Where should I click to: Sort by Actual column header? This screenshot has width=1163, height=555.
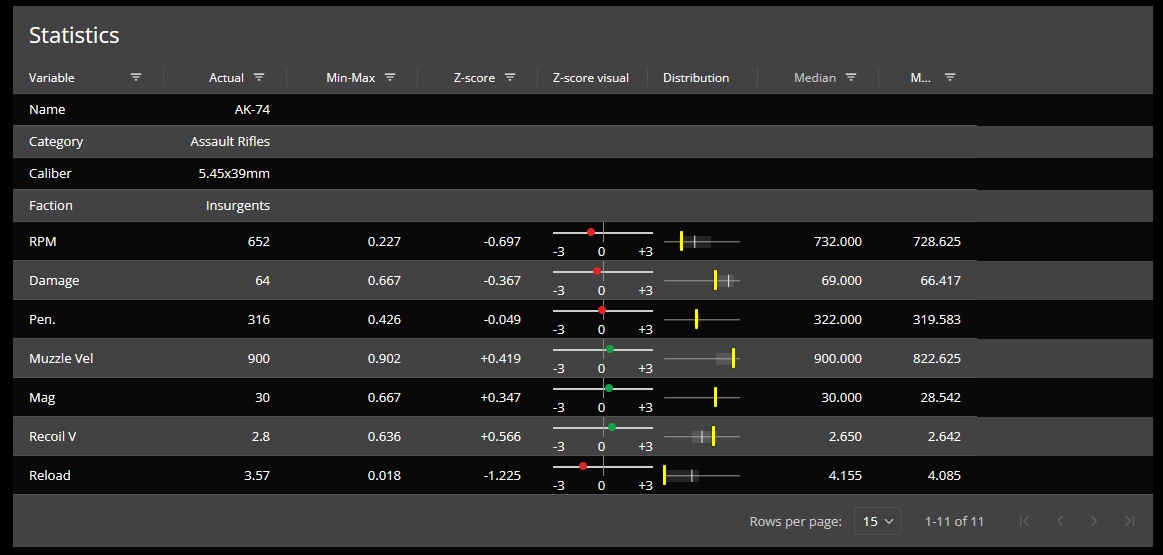226,77
